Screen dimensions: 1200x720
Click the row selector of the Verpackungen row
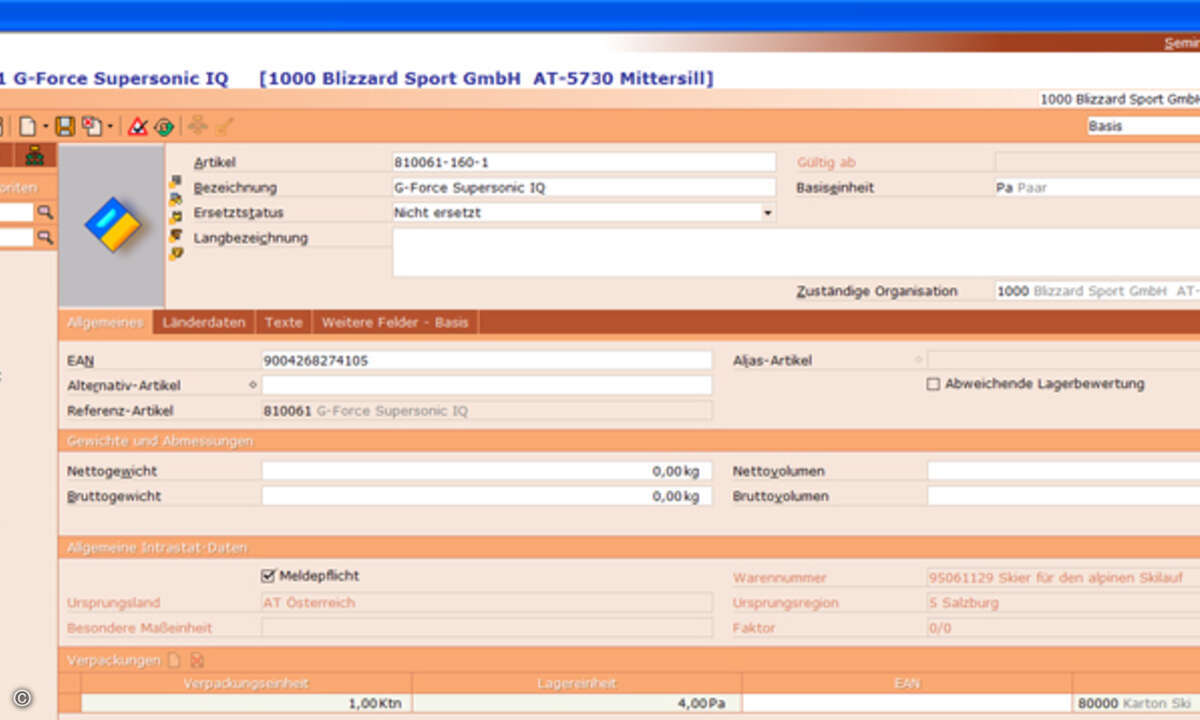69,703
